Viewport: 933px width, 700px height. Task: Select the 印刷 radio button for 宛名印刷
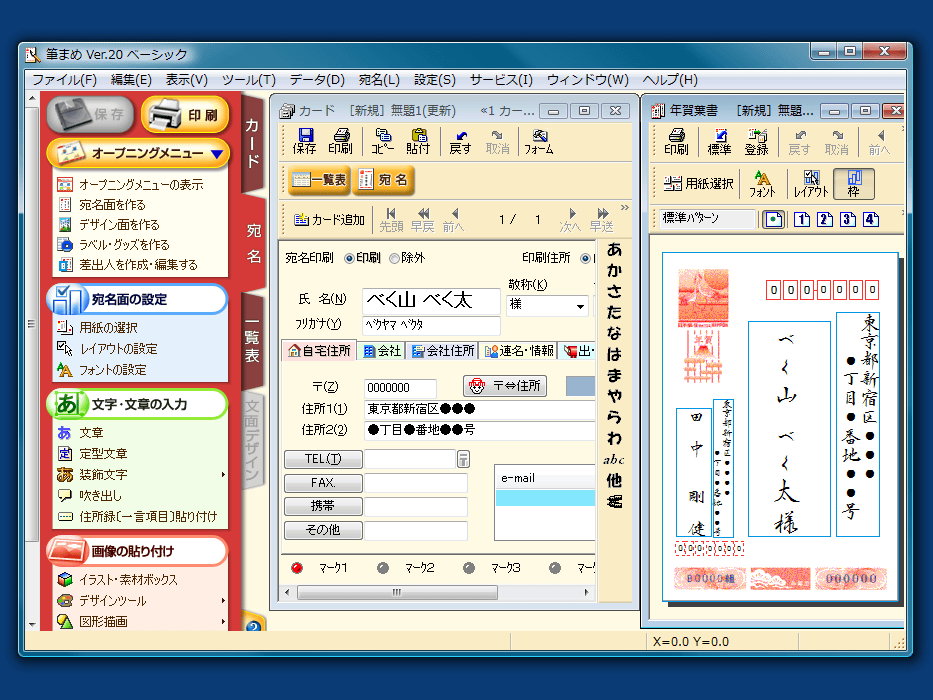click(349, 258)
